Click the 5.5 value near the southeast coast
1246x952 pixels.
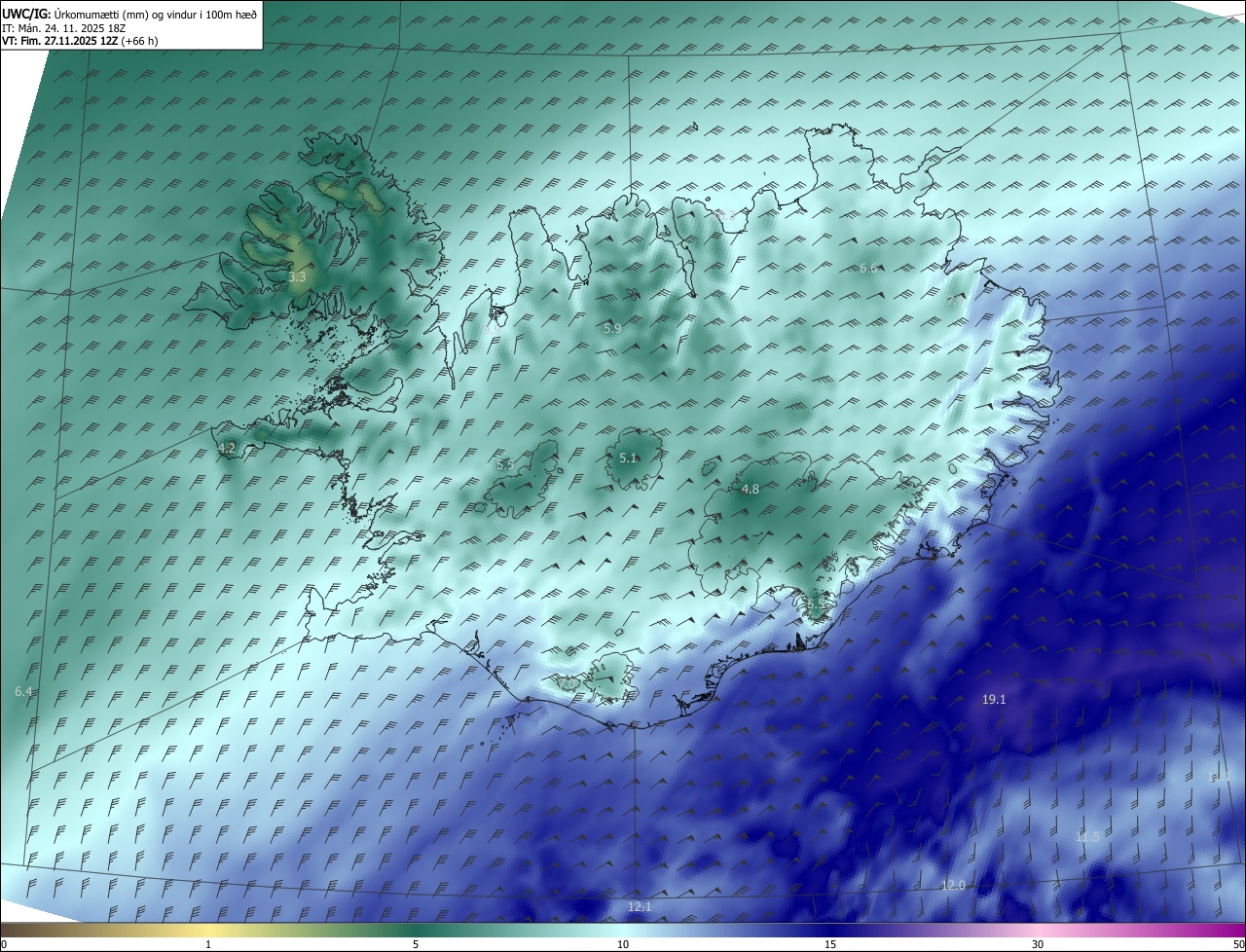click(816, 604)
